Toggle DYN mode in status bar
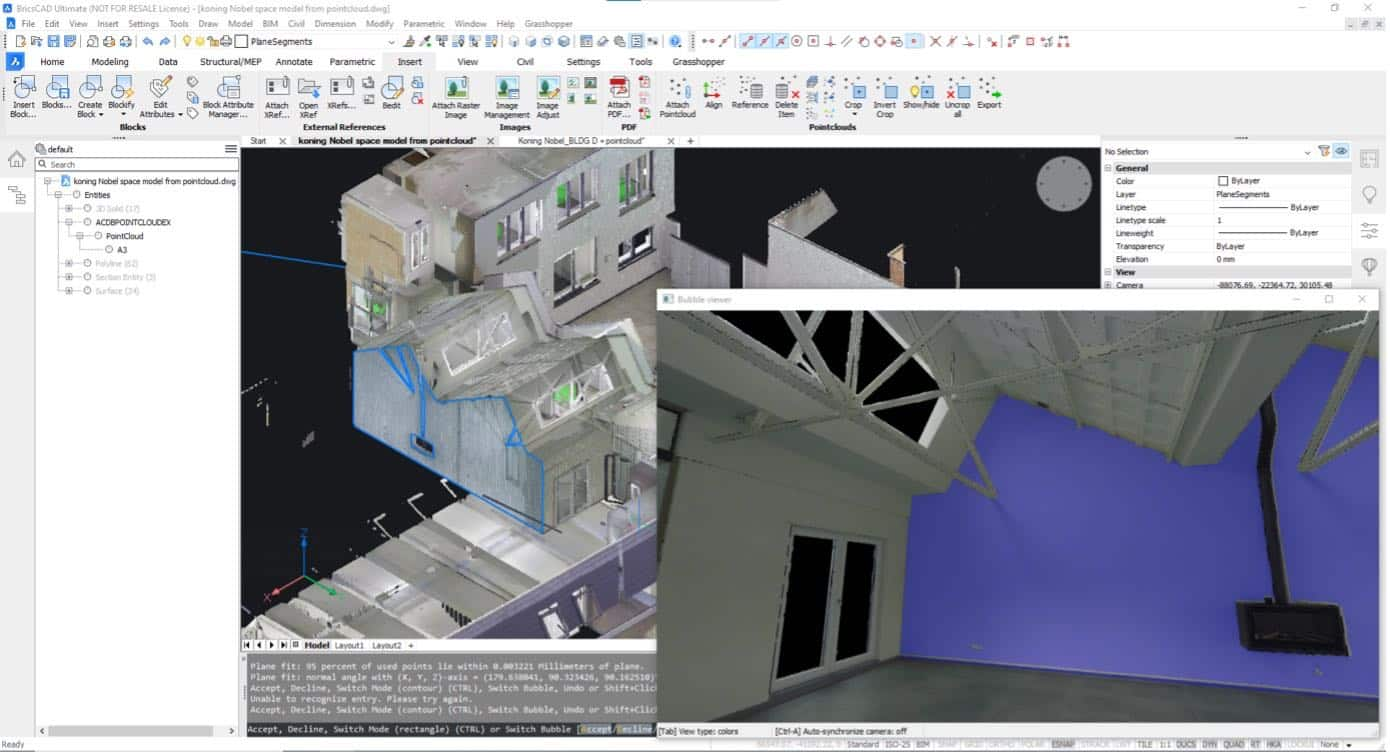Image resolution: width=1390 pixels, height=754 pixels. [x=1212, y=745]
